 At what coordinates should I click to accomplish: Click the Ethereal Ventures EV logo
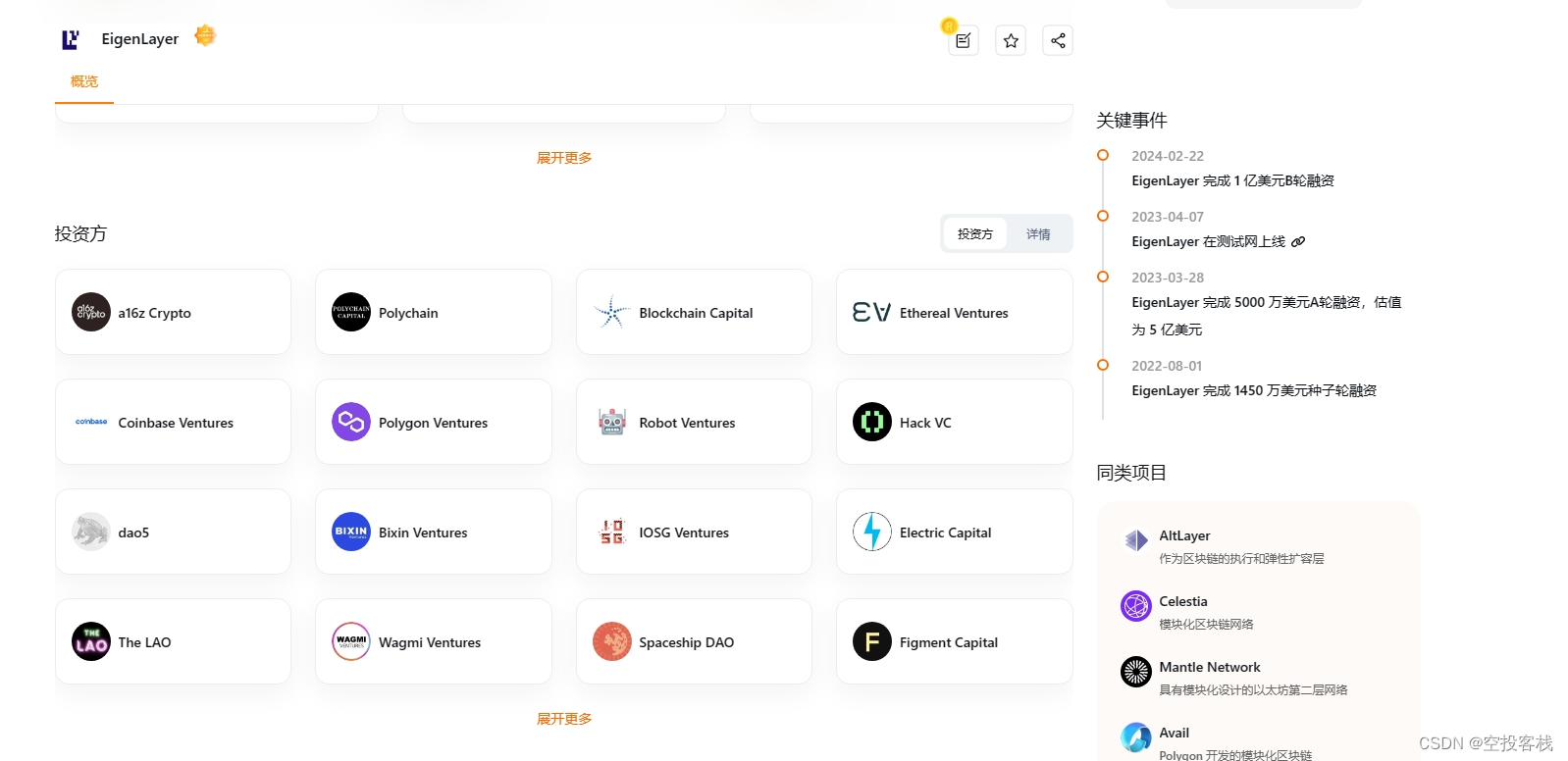872,312
